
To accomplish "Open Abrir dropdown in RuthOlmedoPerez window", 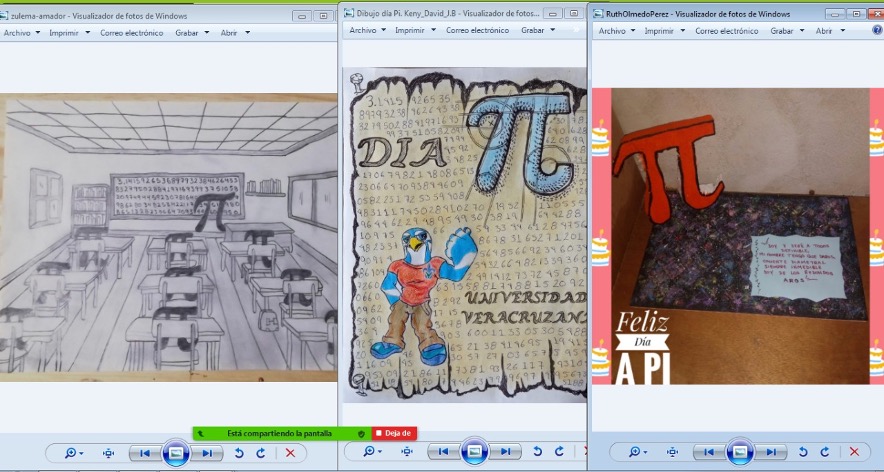I will pos(828,31).
